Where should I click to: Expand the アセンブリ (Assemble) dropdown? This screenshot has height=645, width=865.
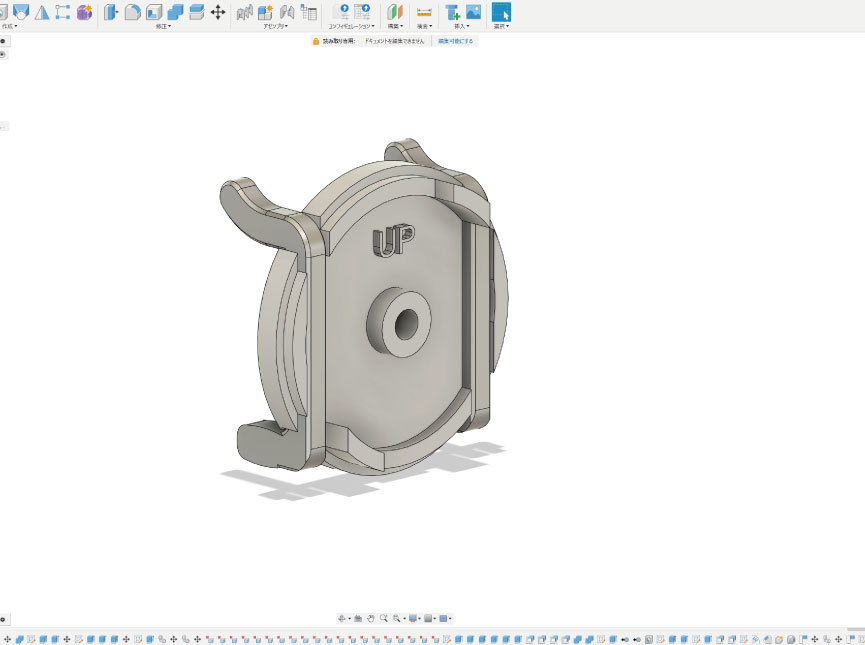(275, 26)
